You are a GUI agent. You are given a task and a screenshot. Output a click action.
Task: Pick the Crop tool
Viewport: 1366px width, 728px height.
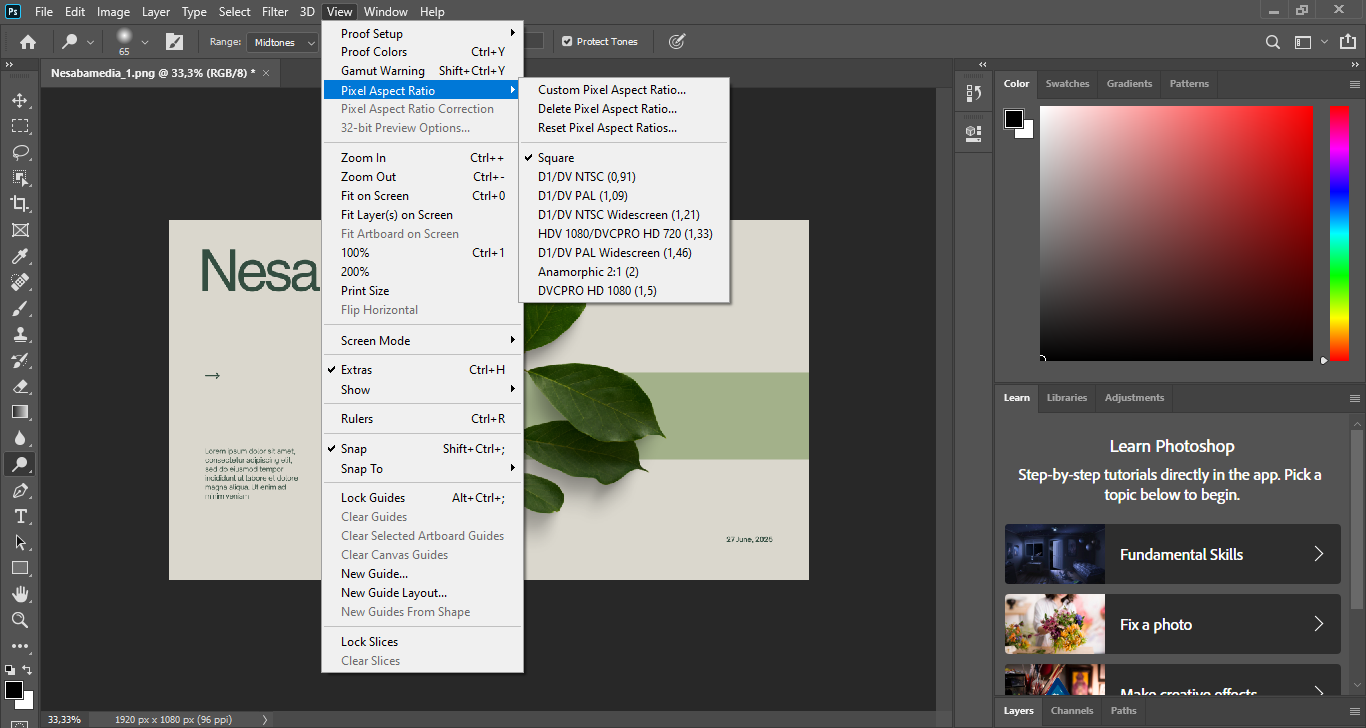[x=19, y=204]
